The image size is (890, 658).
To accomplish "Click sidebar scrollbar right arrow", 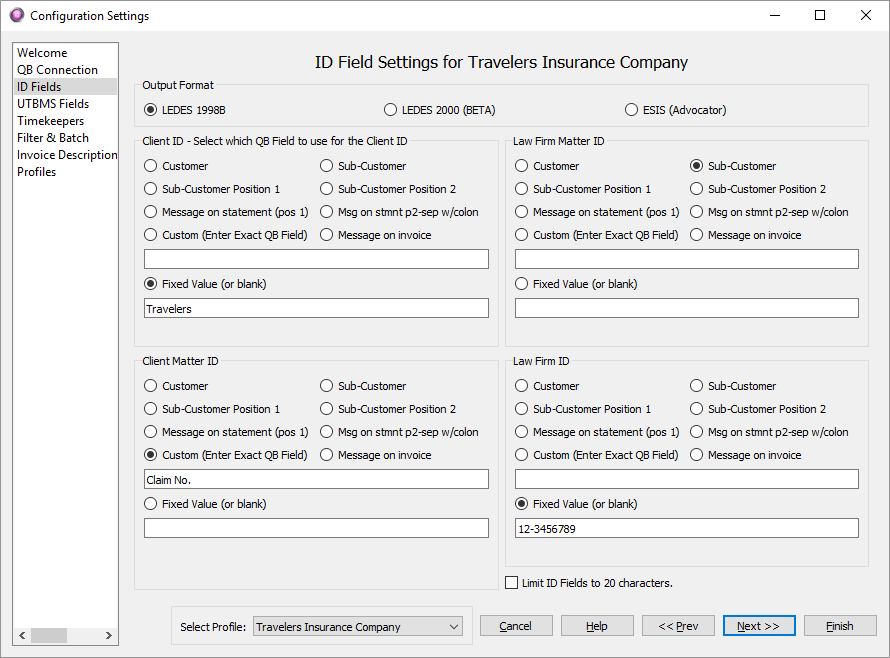I will tap(108, 635).
